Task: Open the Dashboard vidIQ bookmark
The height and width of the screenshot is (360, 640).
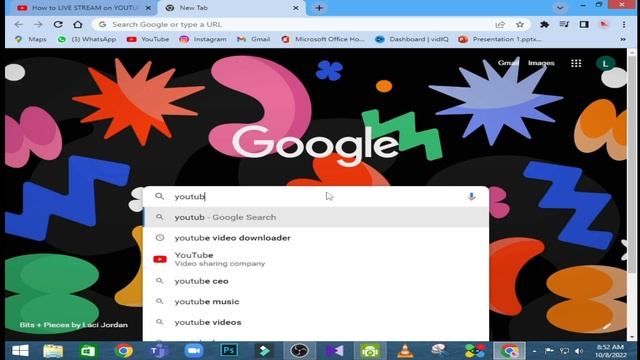Action: point(412,39)
